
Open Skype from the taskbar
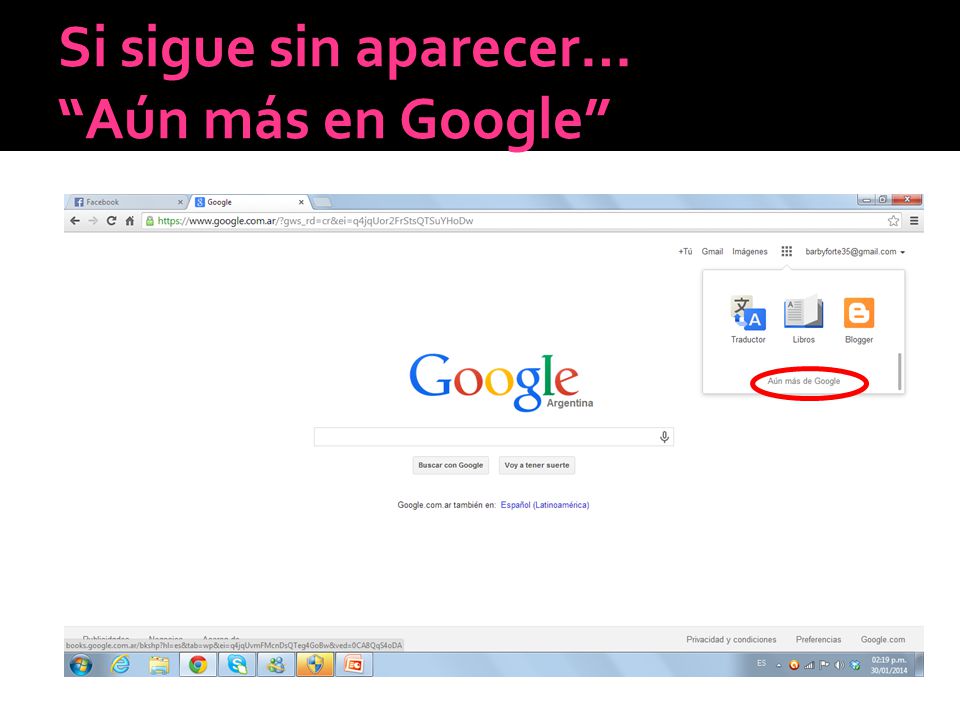237,664
